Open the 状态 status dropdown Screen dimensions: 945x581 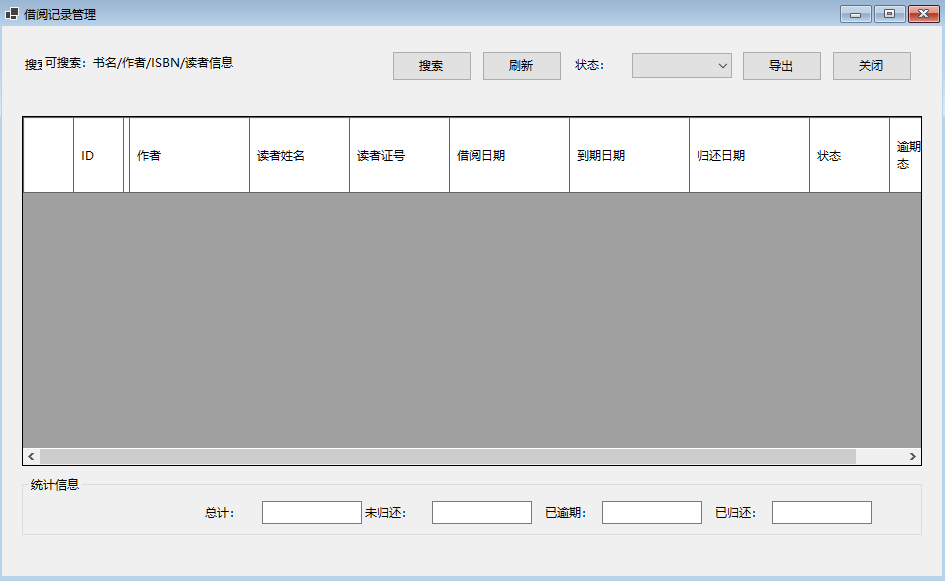click(681, 65)
